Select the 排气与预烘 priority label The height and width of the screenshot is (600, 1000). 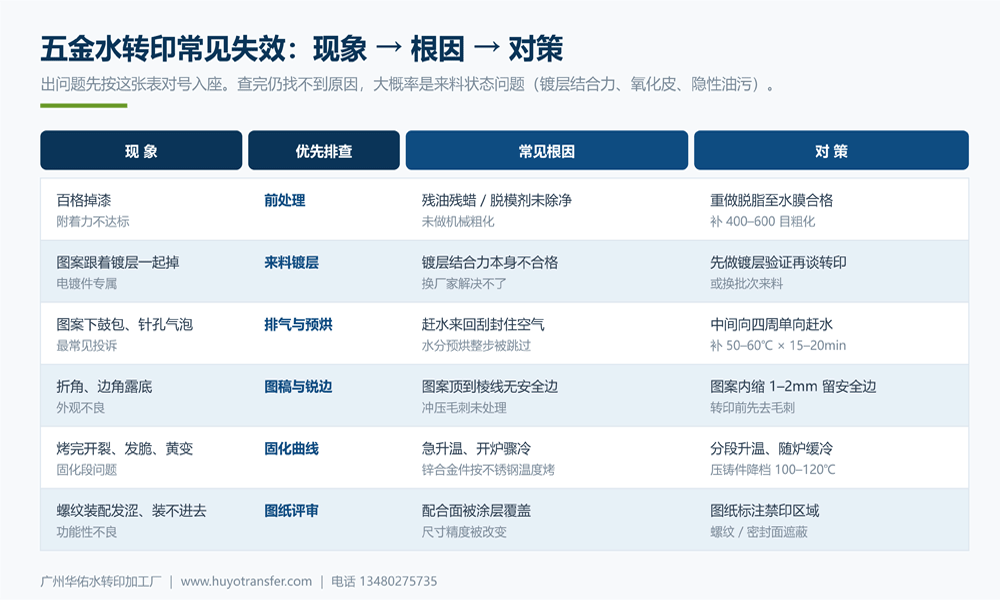tap(298, 325)
